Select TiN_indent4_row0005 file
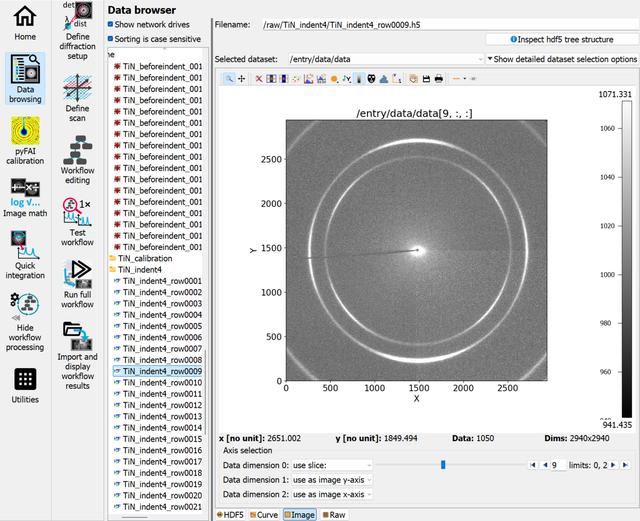640x521 pixels. (158, 326)
